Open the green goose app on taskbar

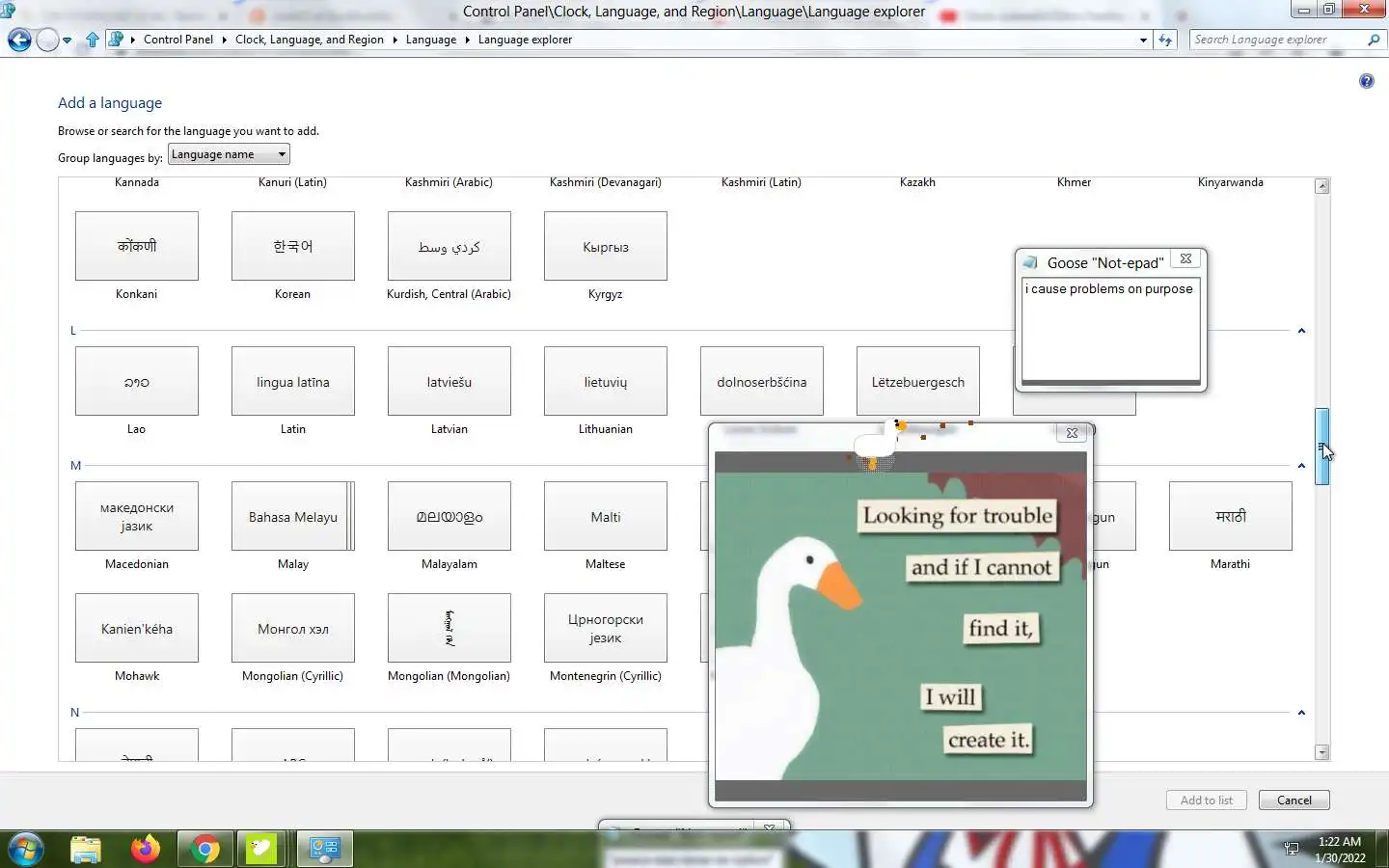pyautogui.click(x=261, y=849)
